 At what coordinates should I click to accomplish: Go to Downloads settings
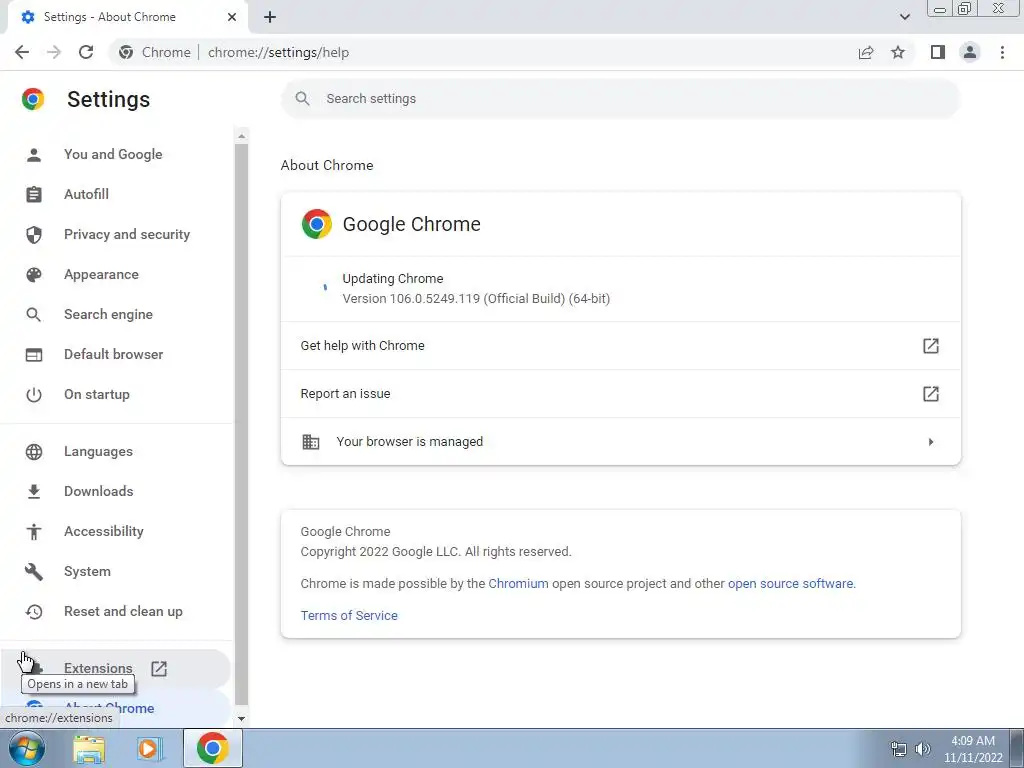[x=99, y=491]
